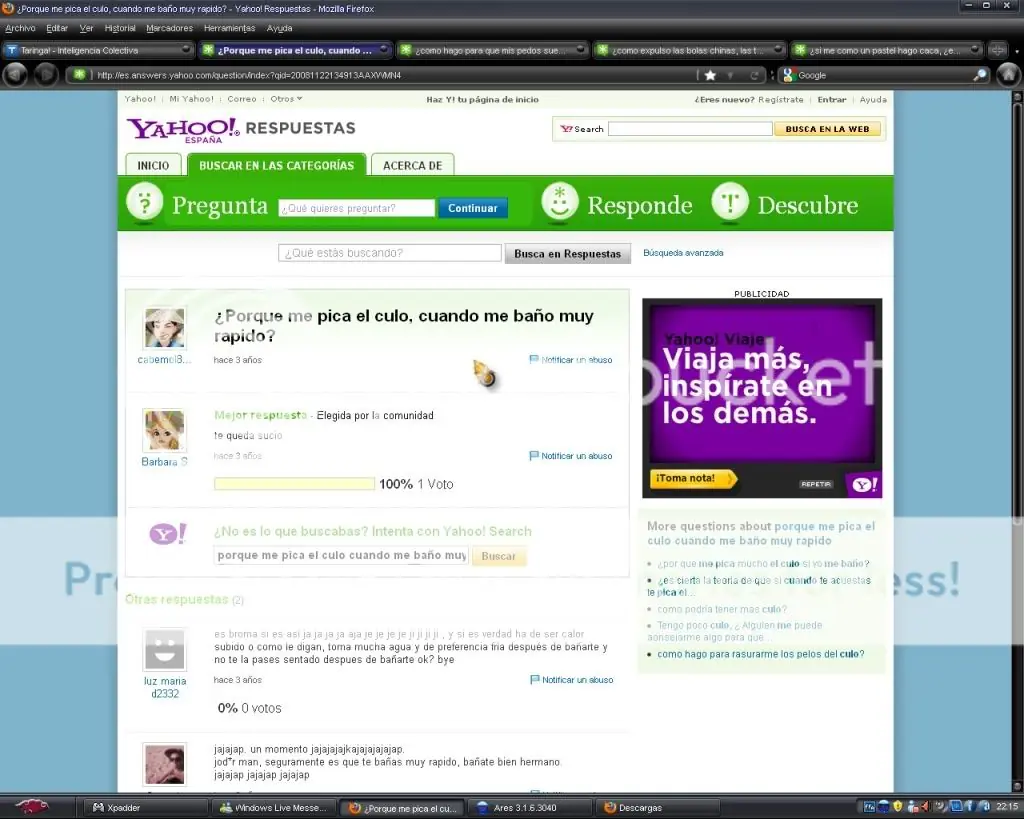Click the ¿Qué estás buscando? search field

(x=390, y=253)
